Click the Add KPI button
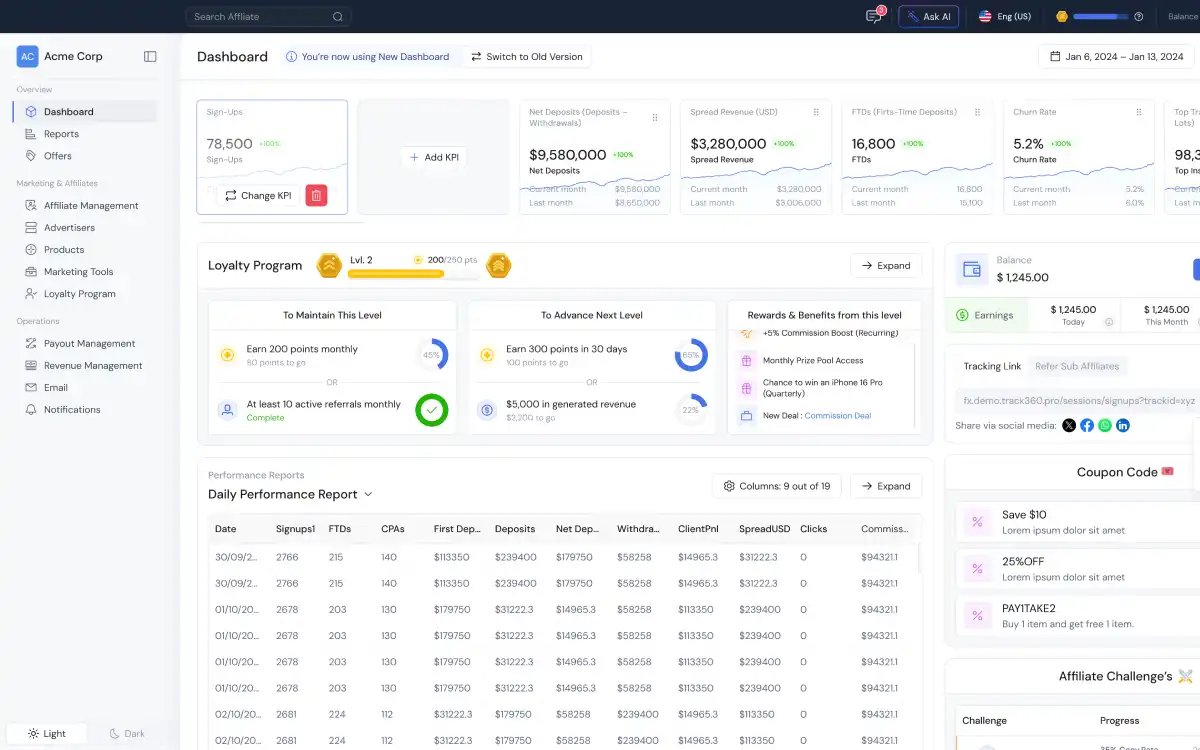 tap(434, 157)
